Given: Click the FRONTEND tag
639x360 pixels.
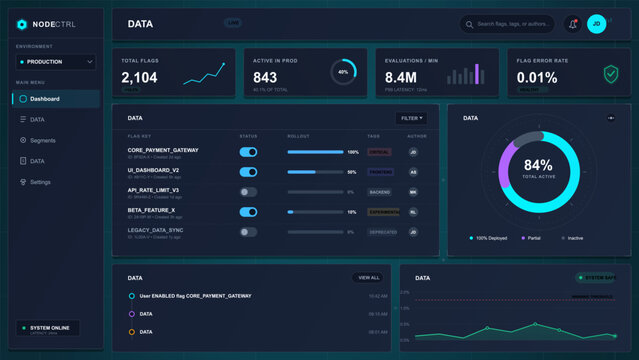Looking at the screenshot, I should pyautogui.click(x=381, y=172).
